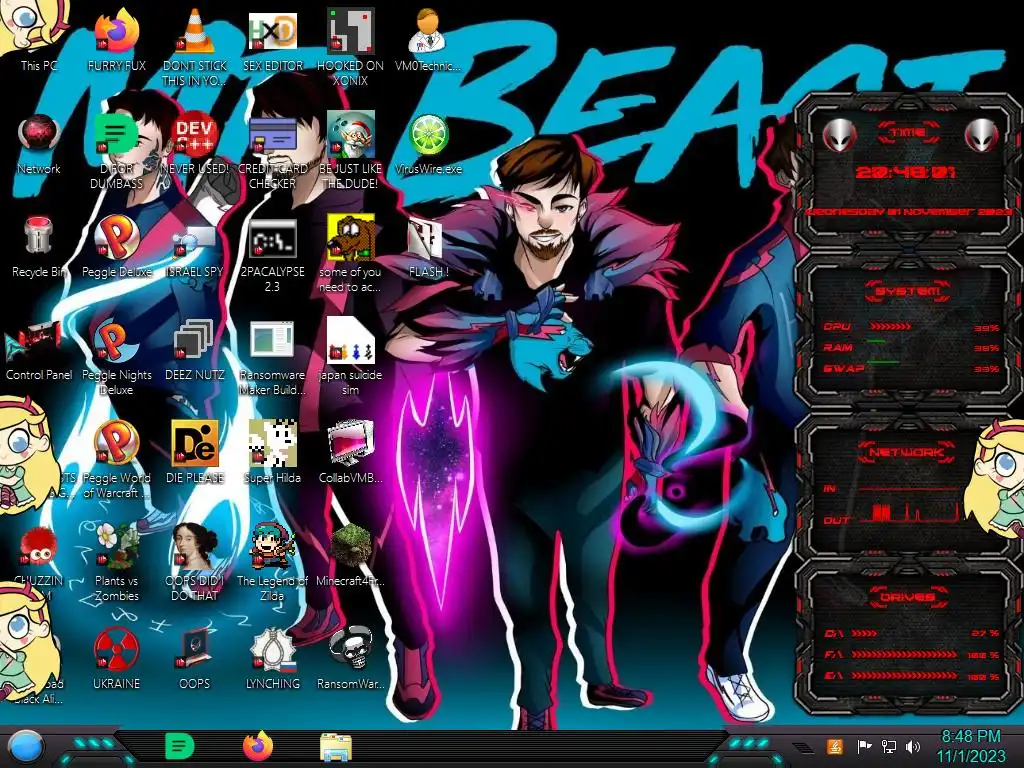Open DIE PLEASE De icon

click(195, 452)
